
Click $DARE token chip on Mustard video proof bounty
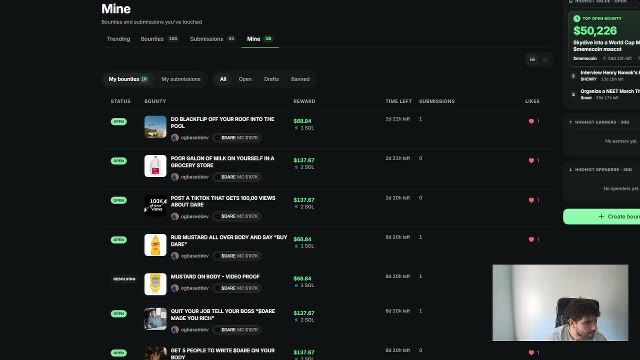coord(237,288)
